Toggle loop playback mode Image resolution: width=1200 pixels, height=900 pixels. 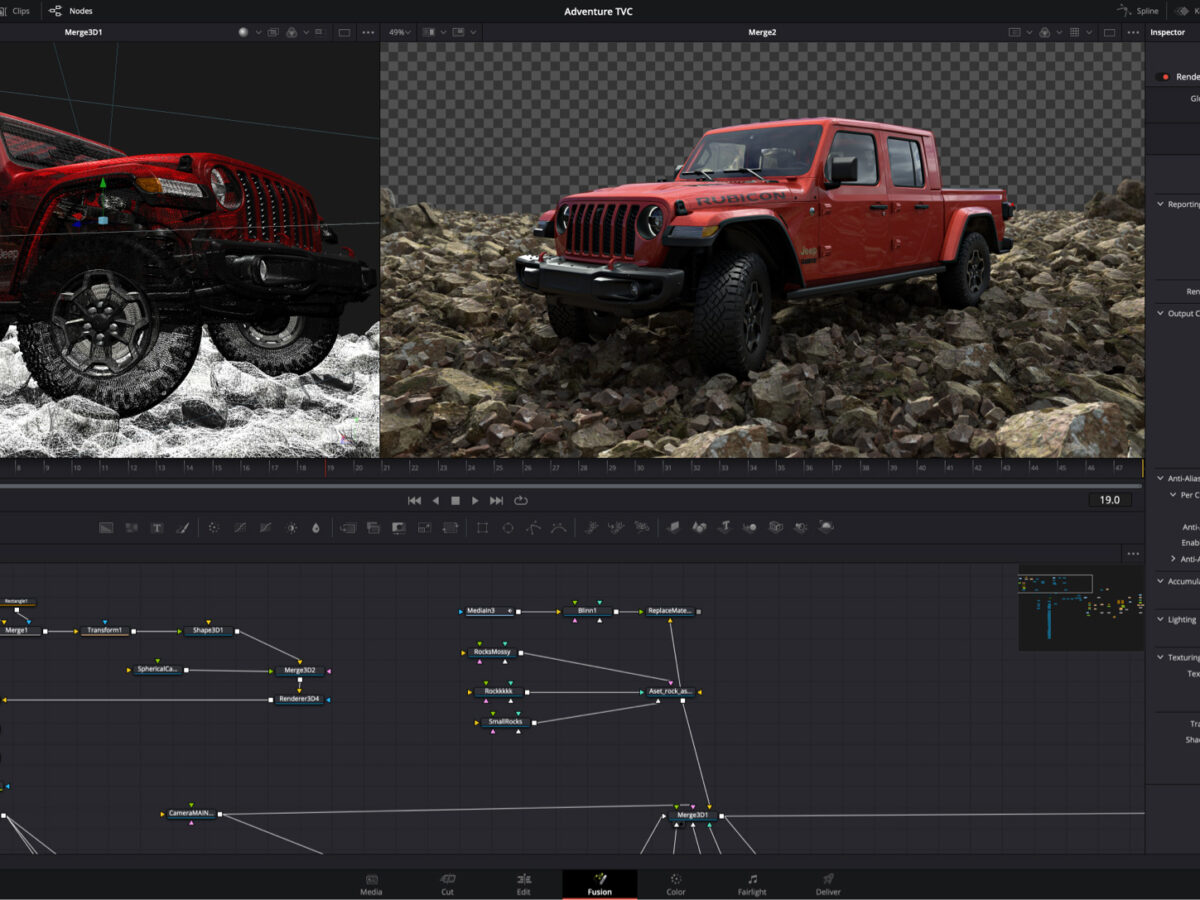pyautogui.click(x=521, y=500)
